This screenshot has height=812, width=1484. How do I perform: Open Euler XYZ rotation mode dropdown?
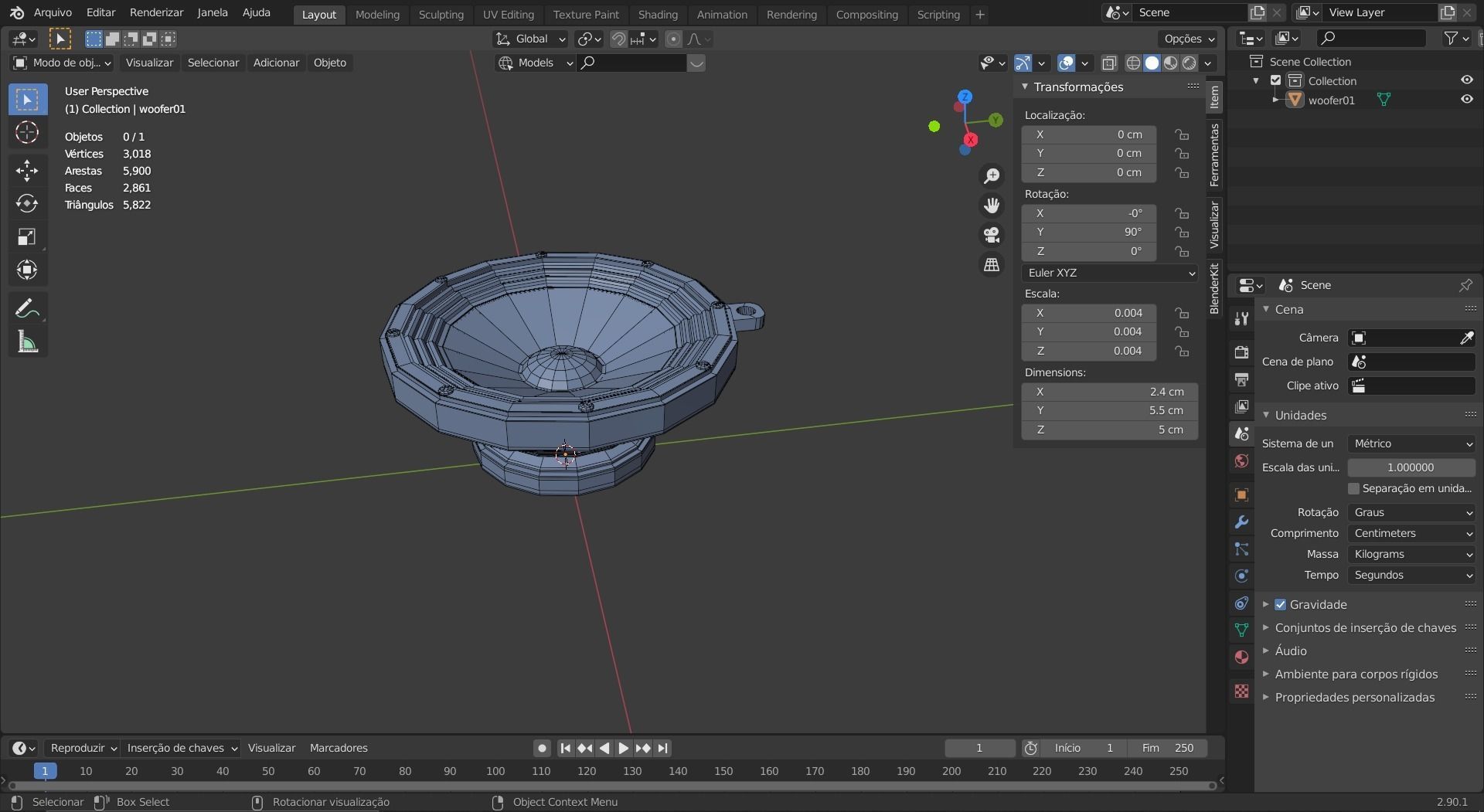coord(1110,273)
